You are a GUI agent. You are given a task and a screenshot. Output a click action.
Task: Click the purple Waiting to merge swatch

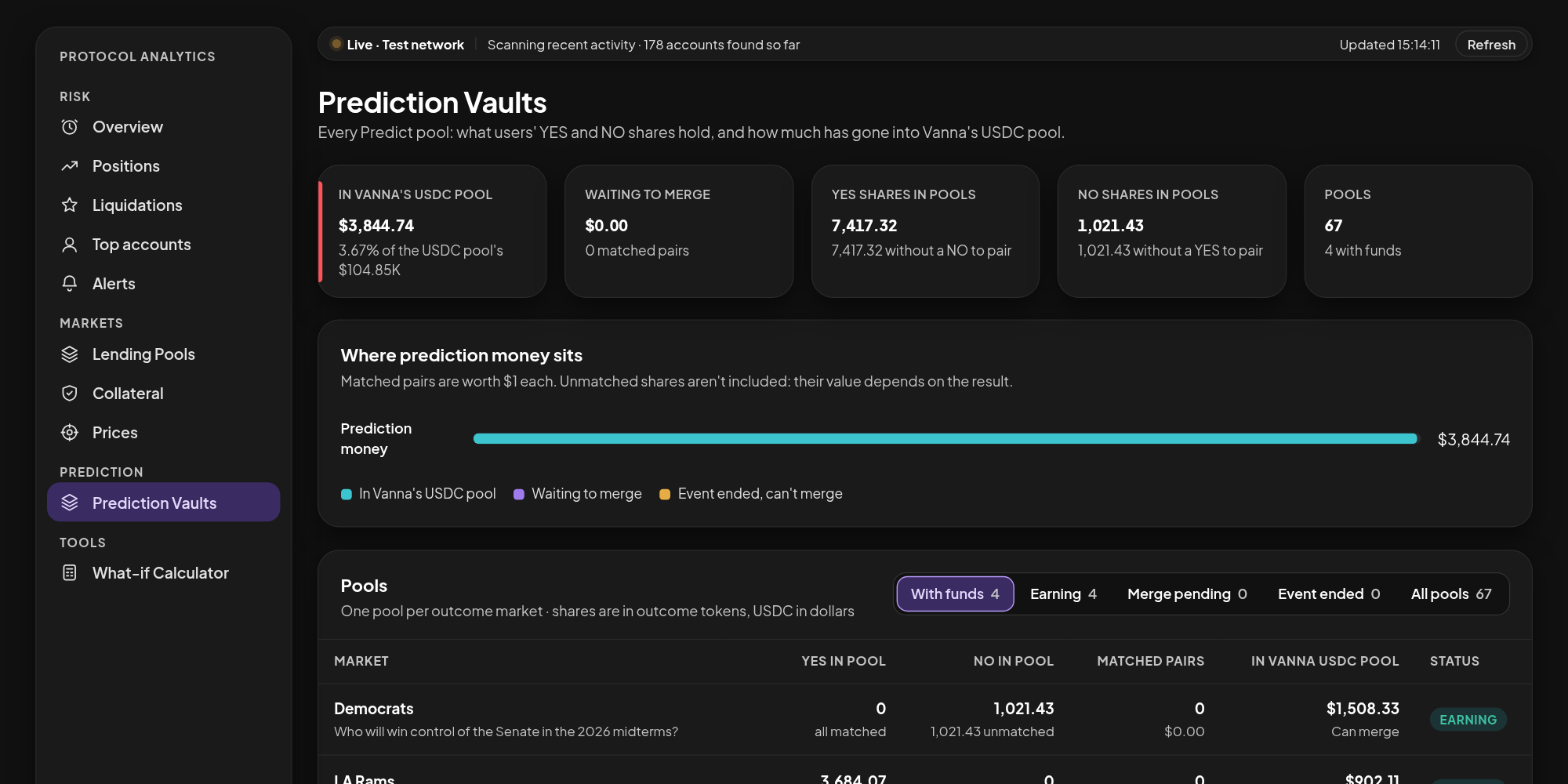[519, 494]
